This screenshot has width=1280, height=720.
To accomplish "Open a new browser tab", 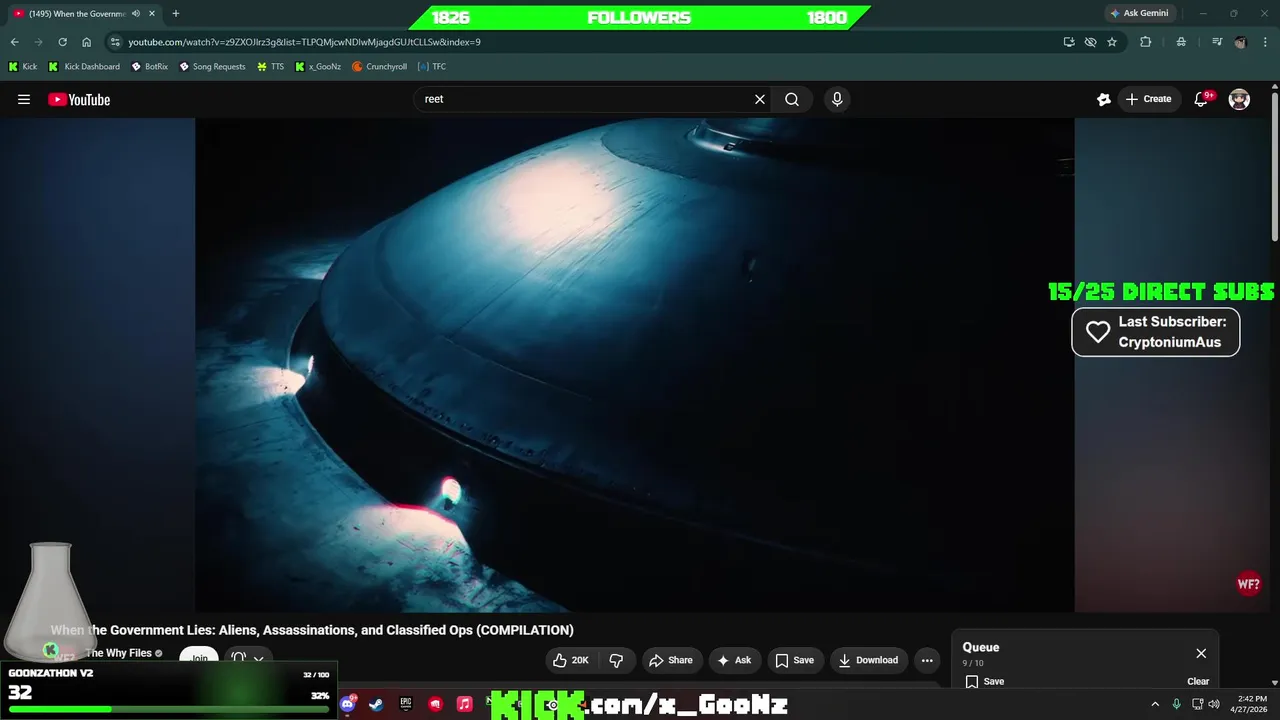I will pos(176,13).
